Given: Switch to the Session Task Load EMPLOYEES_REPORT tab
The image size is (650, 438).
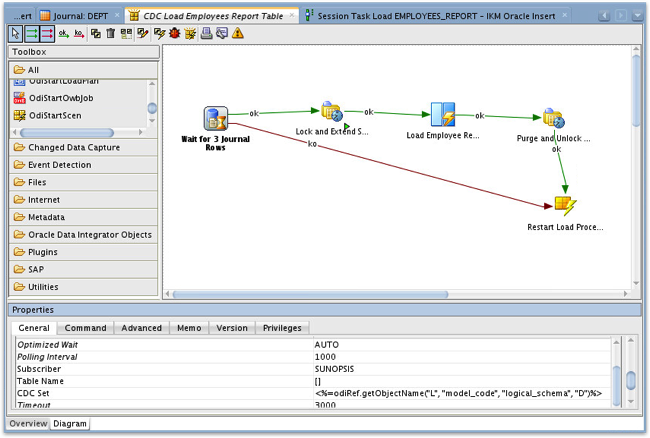Looking at the screenshot, I should pyautogui.click(x=436, y=16).
